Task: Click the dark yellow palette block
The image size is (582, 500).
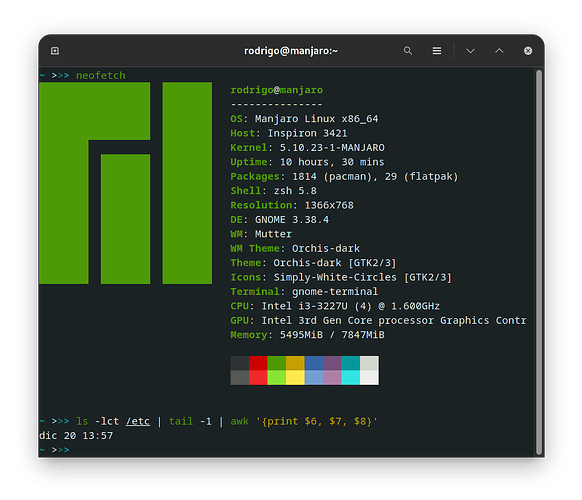Action: (x=295, y=363)
